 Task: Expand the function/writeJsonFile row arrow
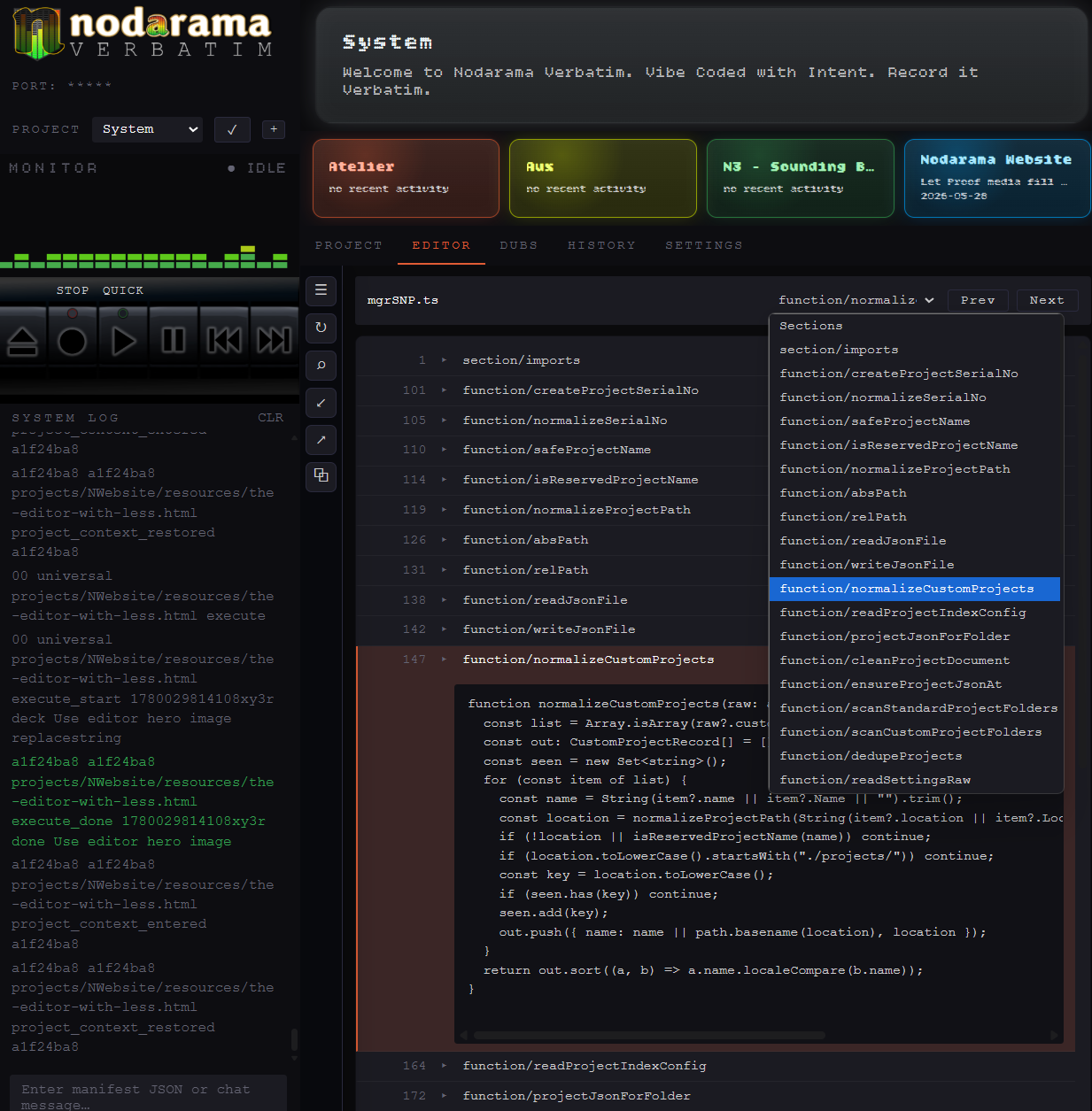click(x=444, y=629)
